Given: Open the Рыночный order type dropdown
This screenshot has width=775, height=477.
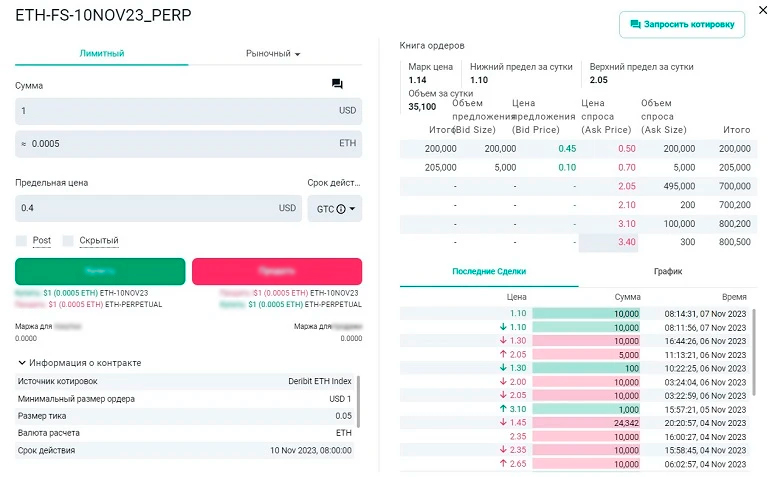Looking at the screenshot, I should click(274, 53).
